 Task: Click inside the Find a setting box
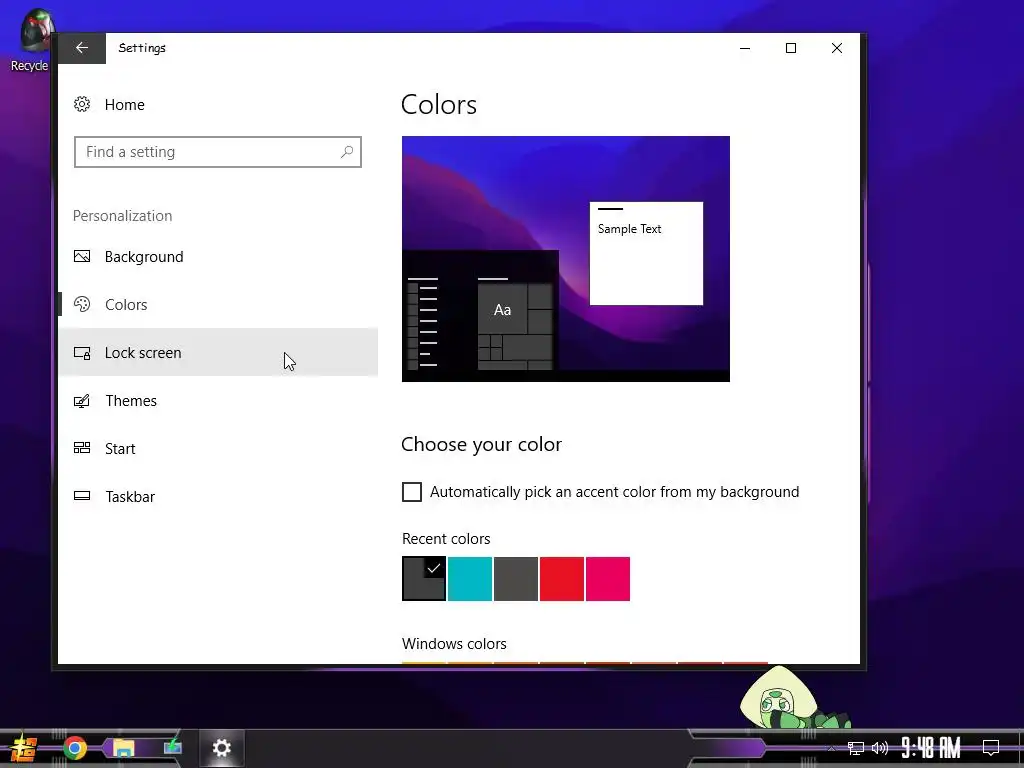tap(217, 152)
